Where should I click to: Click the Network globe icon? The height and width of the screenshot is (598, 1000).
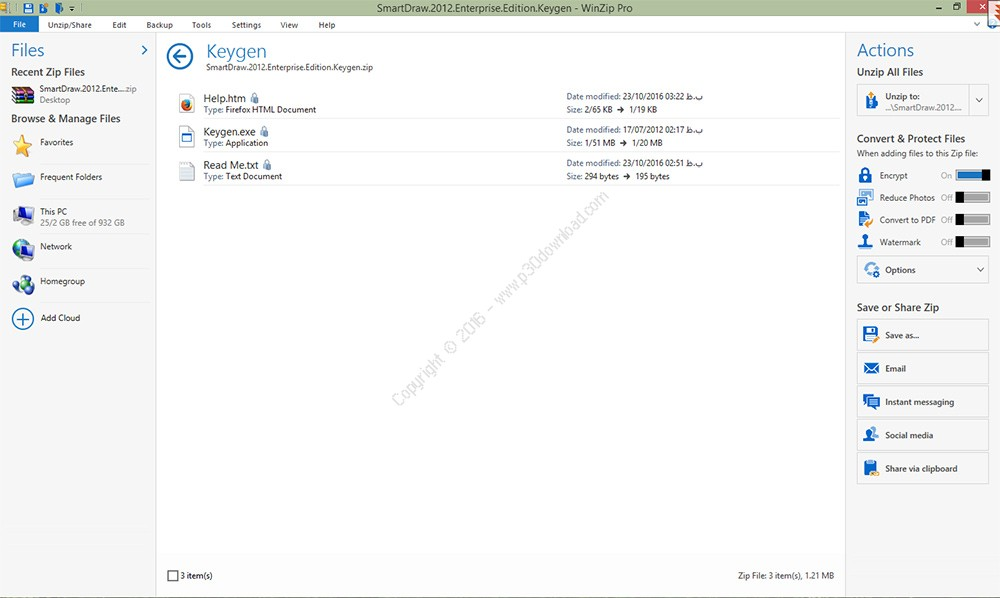23,249
